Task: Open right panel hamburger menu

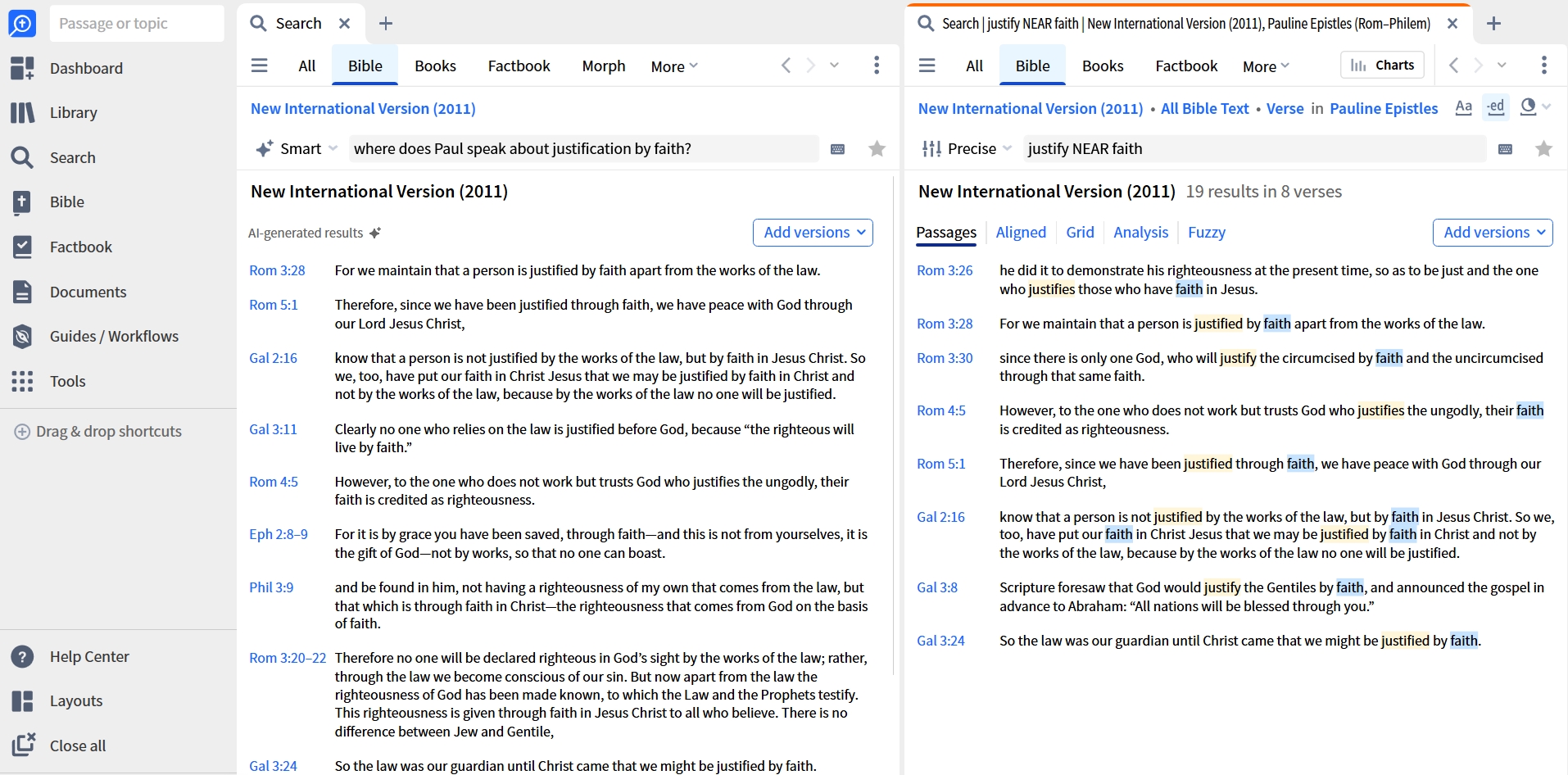Action: pyautogui.click(x=927, y=66)
